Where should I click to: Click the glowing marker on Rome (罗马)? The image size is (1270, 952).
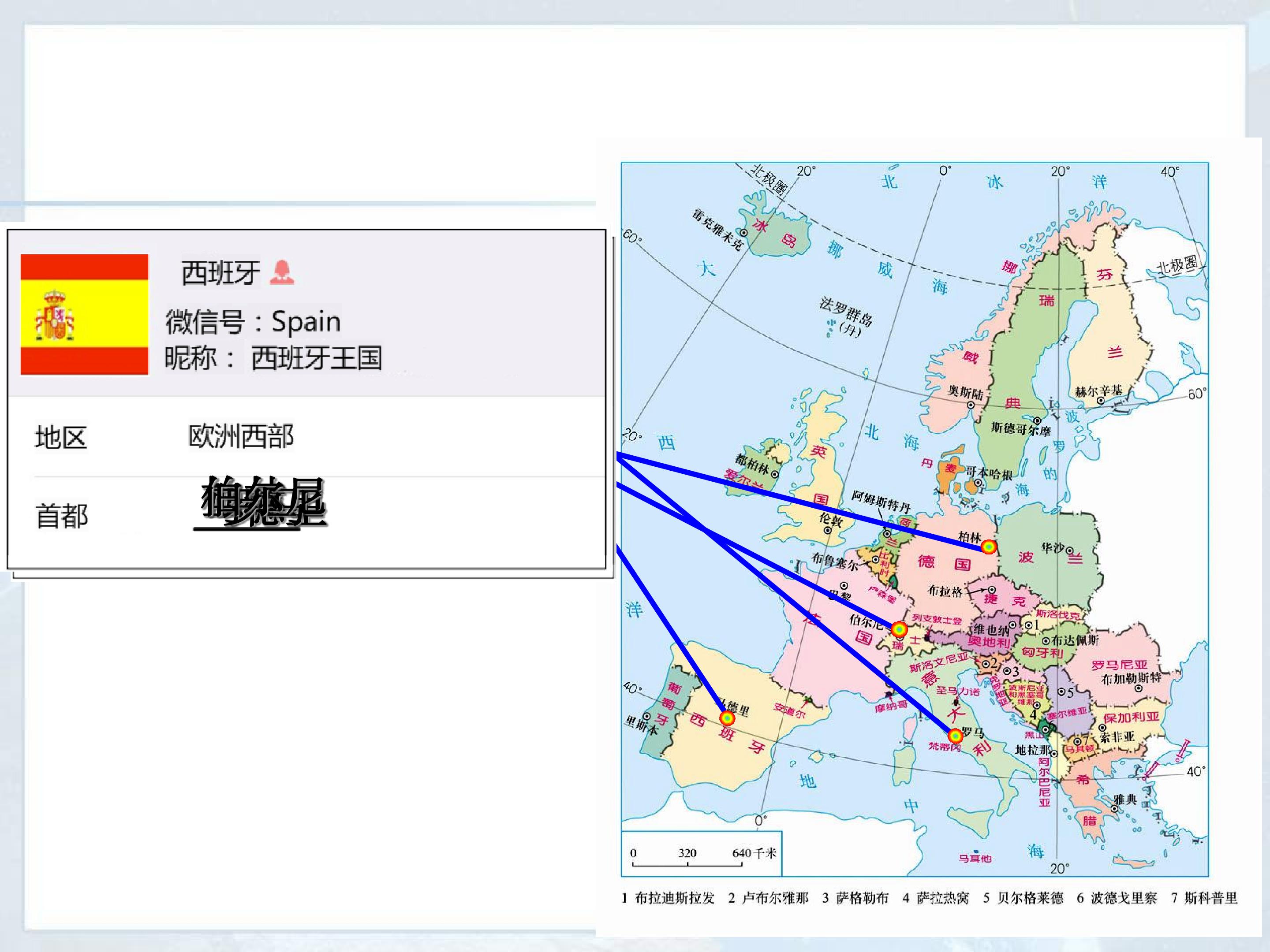[955, 736]
